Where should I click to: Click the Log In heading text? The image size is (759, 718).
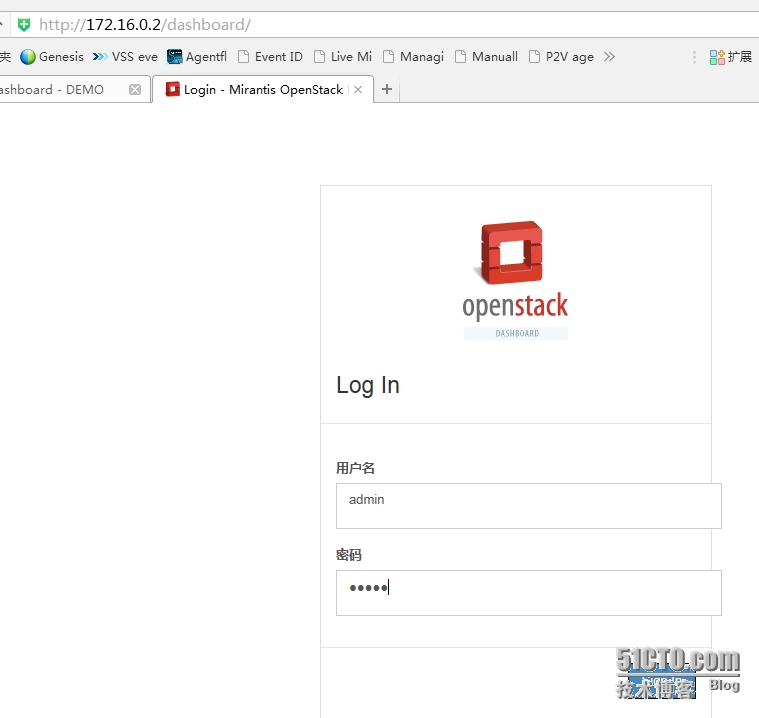(368, 385)
